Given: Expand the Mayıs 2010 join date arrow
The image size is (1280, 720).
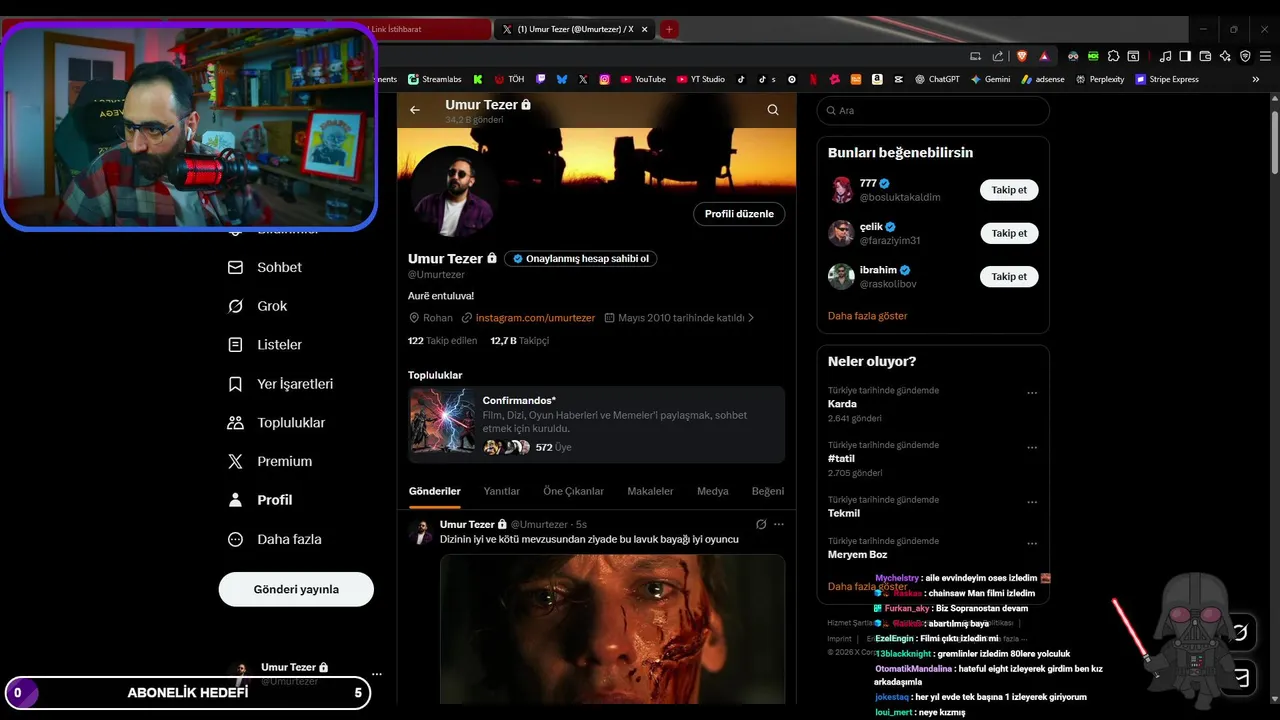Looking at the screenshot, I should click(x=751, y=318).
